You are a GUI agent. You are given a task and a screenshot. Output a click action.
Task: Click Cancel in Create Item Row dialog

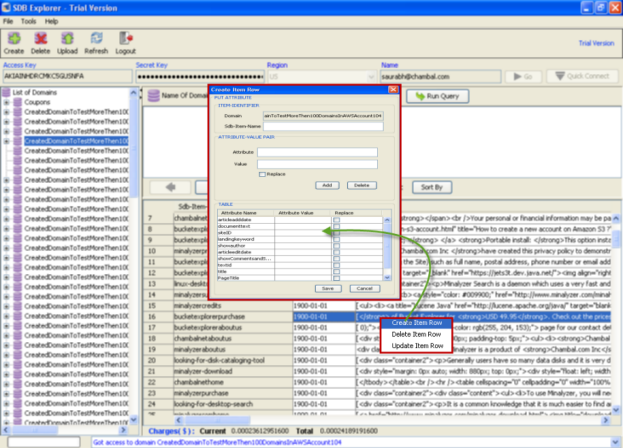click(364, 289)
